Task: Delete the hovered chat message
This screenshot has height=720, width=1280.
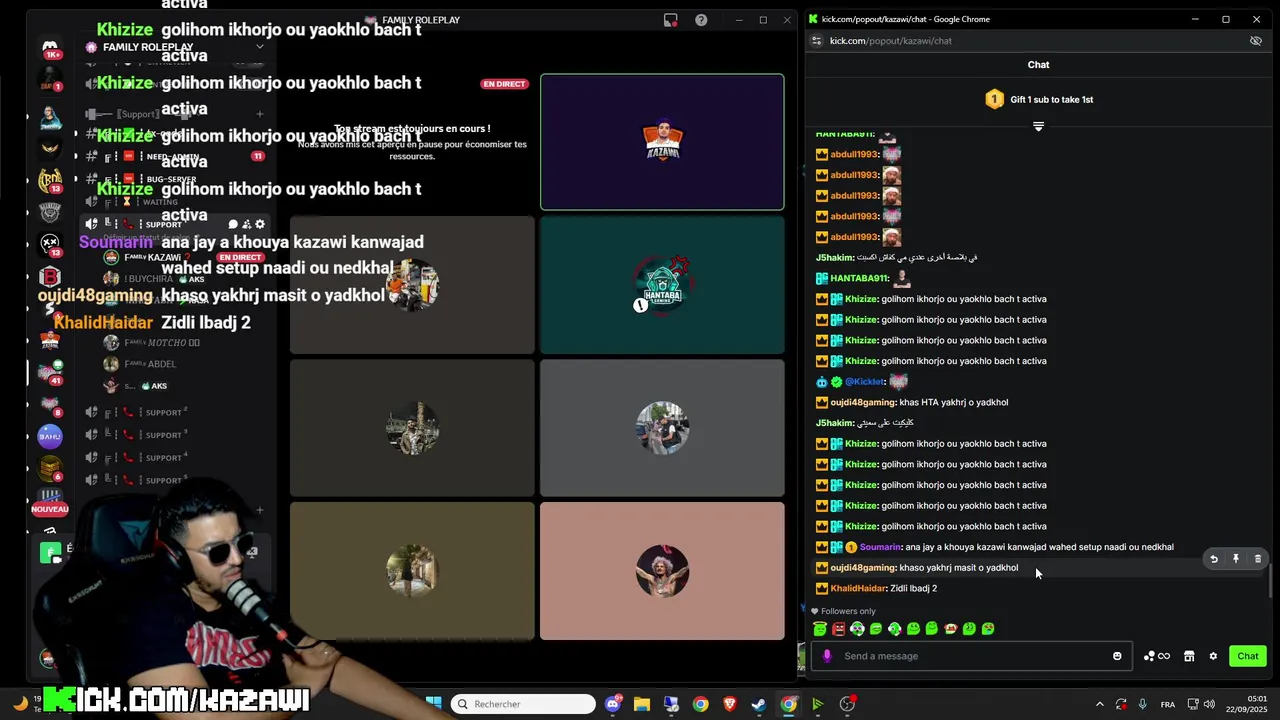Action: [x=1258, y=559]
